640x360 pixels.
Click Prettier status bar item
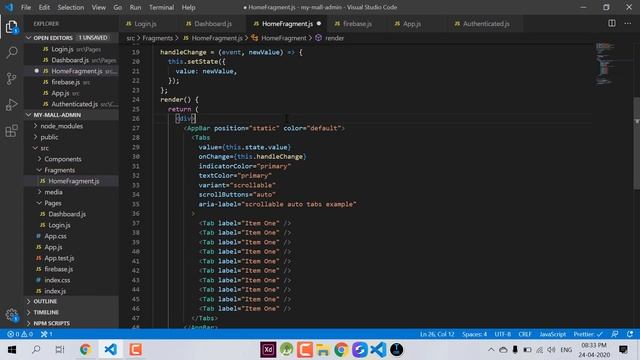tap(588, 334)
